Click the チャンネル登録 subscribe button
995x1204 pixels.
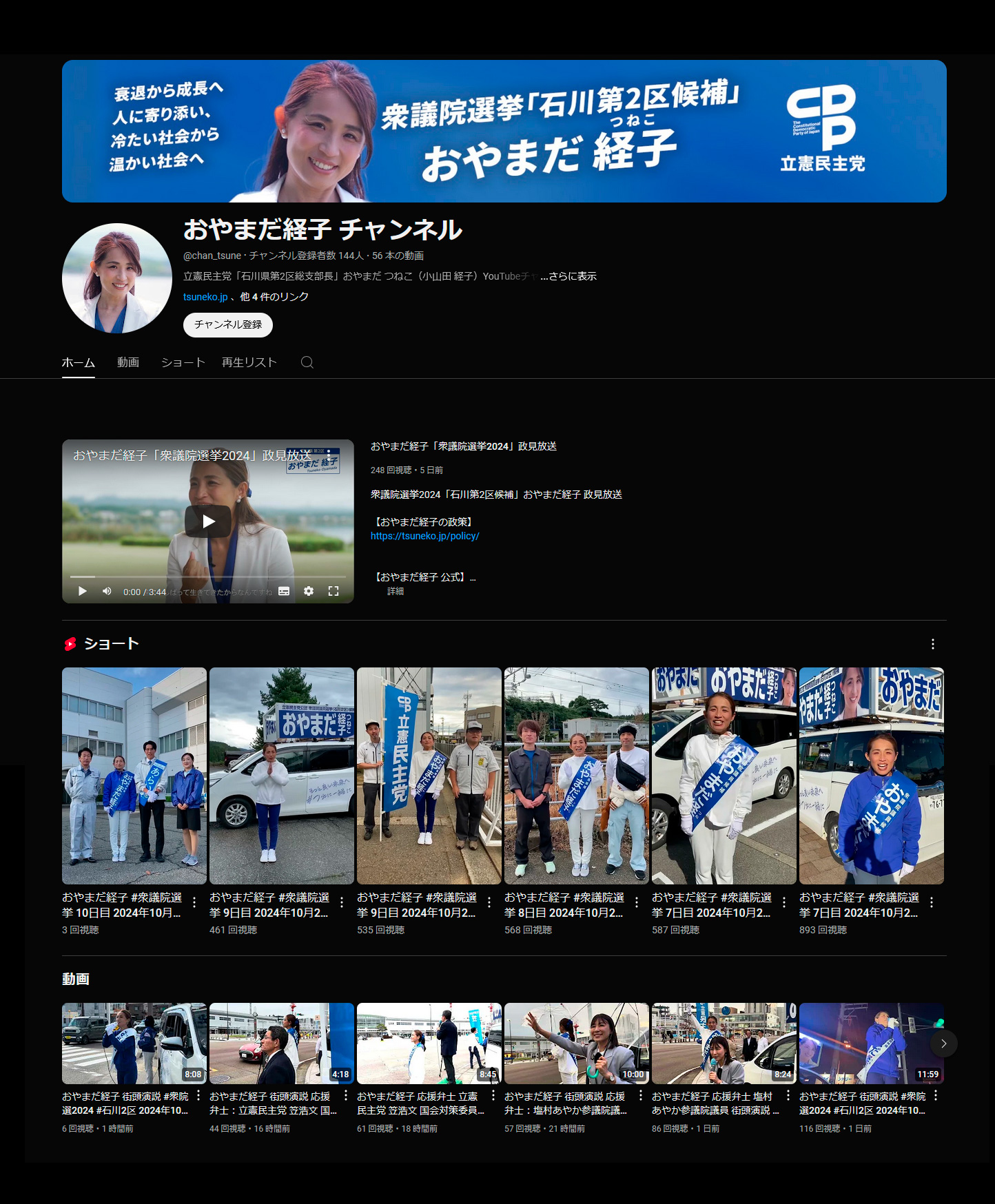228,325
